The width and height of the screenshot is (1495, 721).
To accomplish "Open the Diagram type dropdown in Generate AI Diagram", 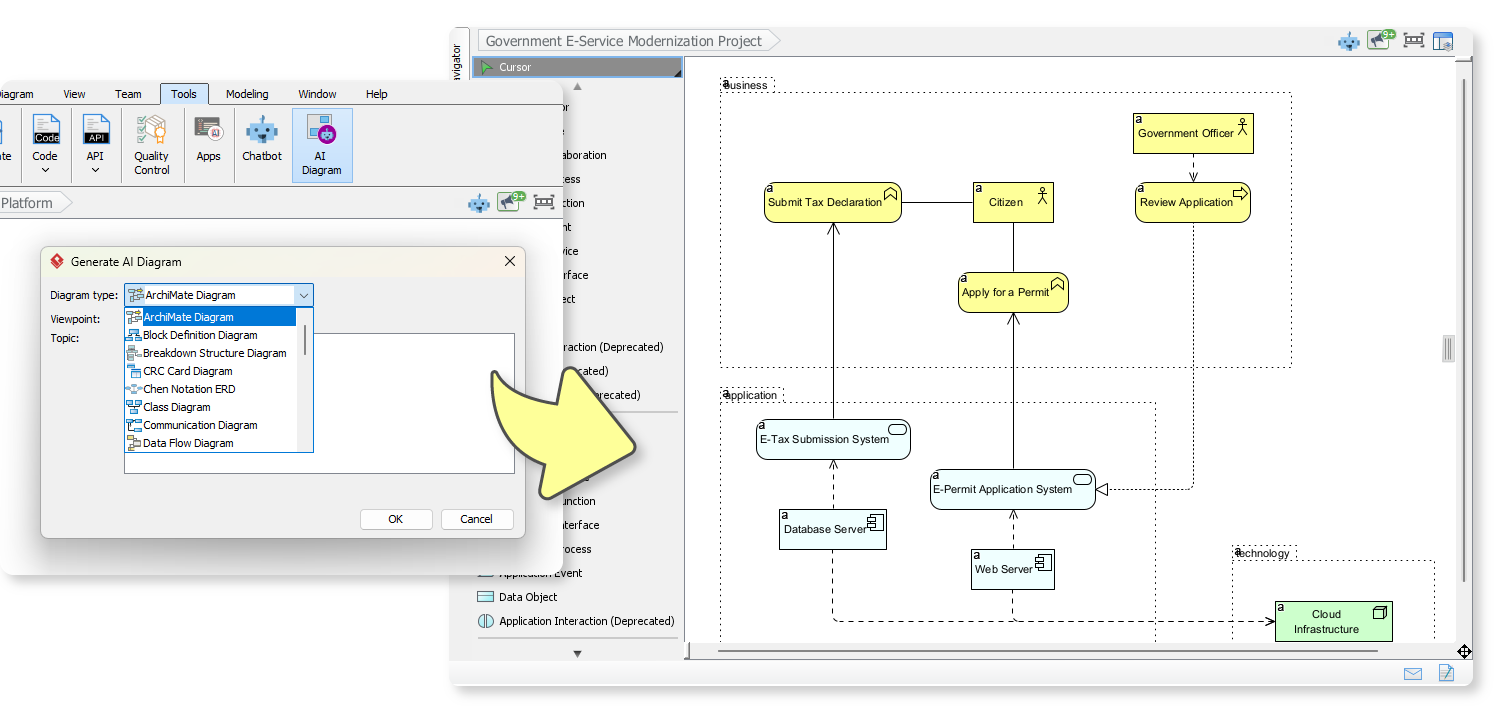I will (x=304, y=295).
